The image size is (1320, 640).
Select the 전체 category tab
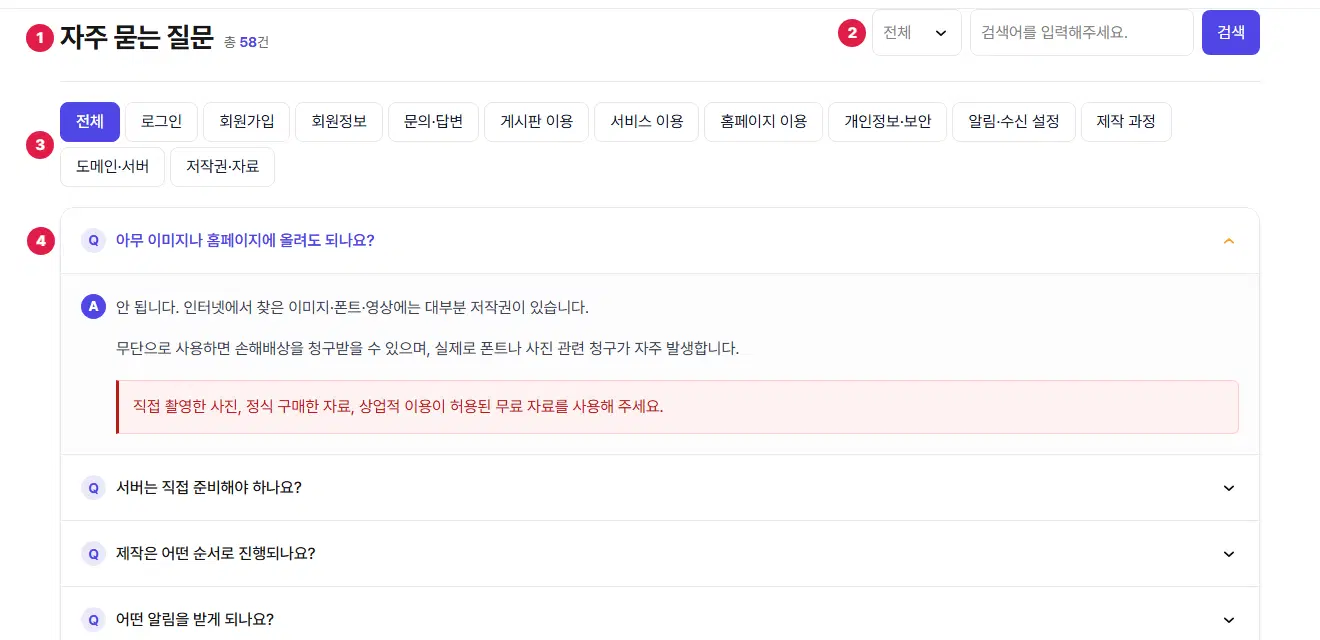click(90, 122)
